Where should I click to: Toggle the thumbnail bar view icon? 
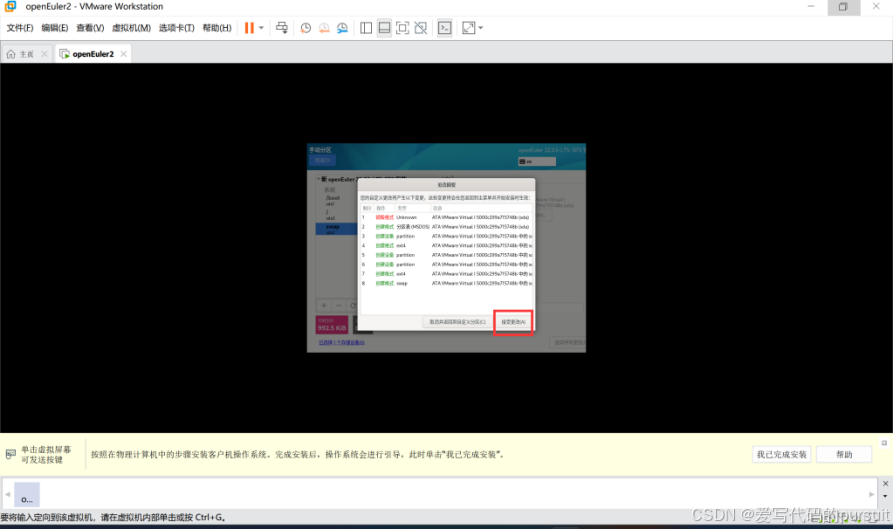pos(384,28)
